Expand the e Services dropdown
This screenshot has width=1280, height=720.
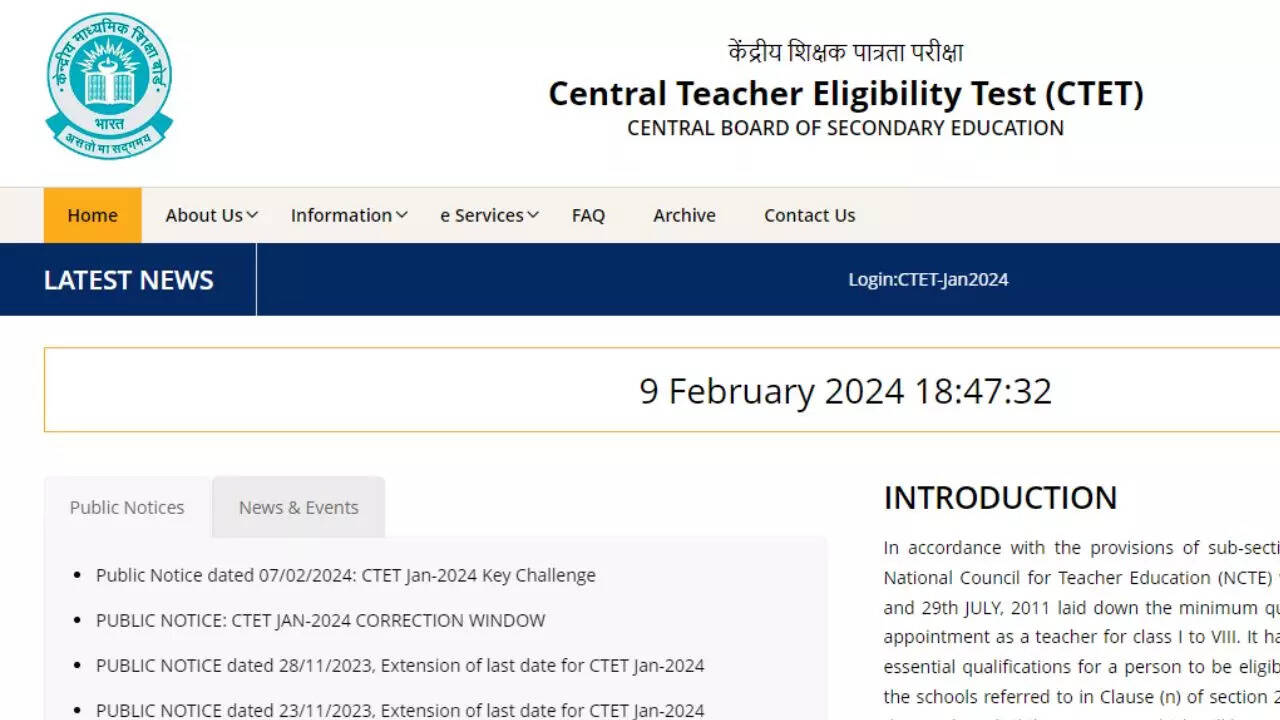pyautogui.click(x=489, y=215)
